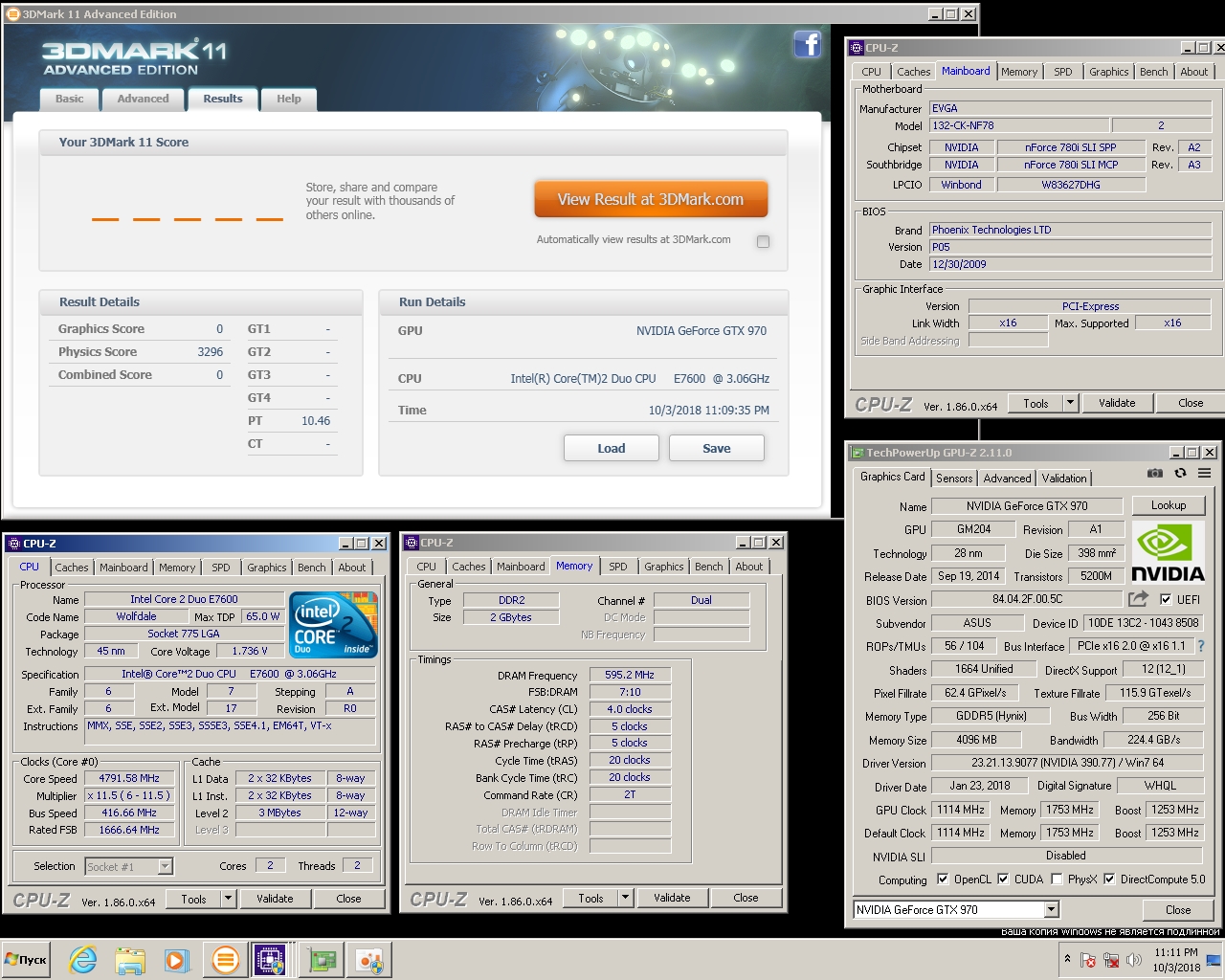Open the Help tab in 3DMark
This screenshot has height=980, width=1225.
click(288, 99)
